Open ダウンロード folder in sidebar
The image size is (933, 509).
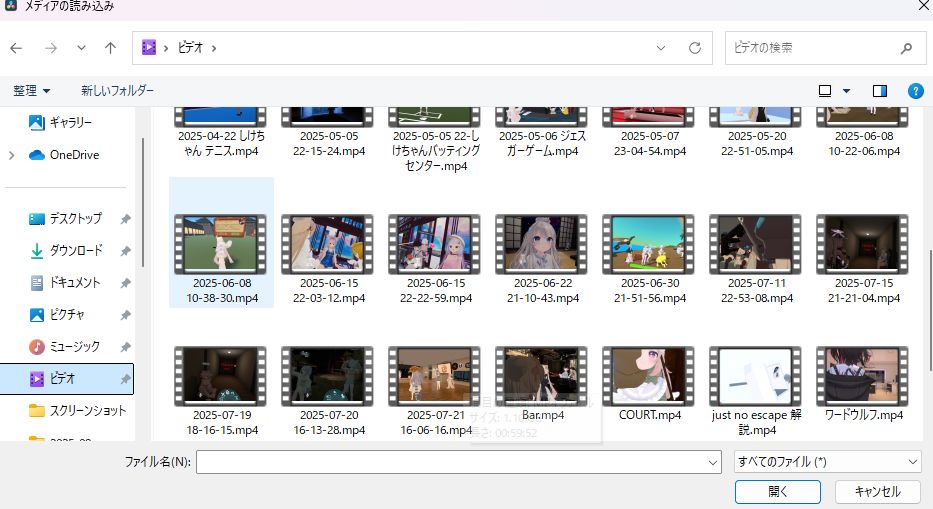tap(75, 251)
